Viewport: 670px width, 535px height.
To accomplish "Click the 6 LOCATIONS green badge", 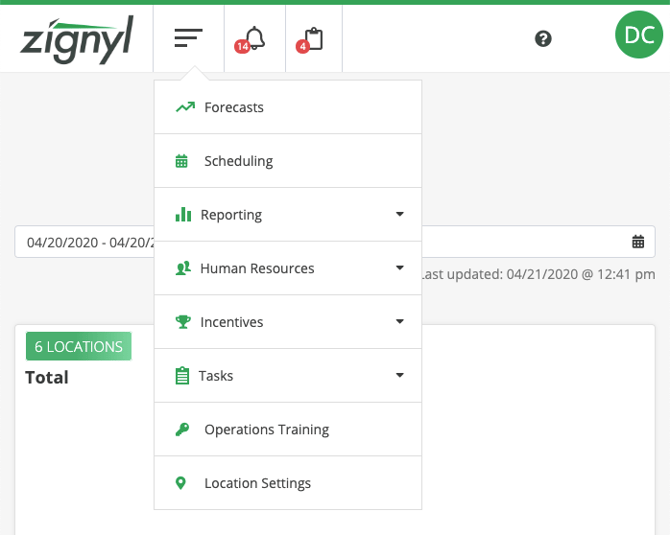I will click(78, 346).
